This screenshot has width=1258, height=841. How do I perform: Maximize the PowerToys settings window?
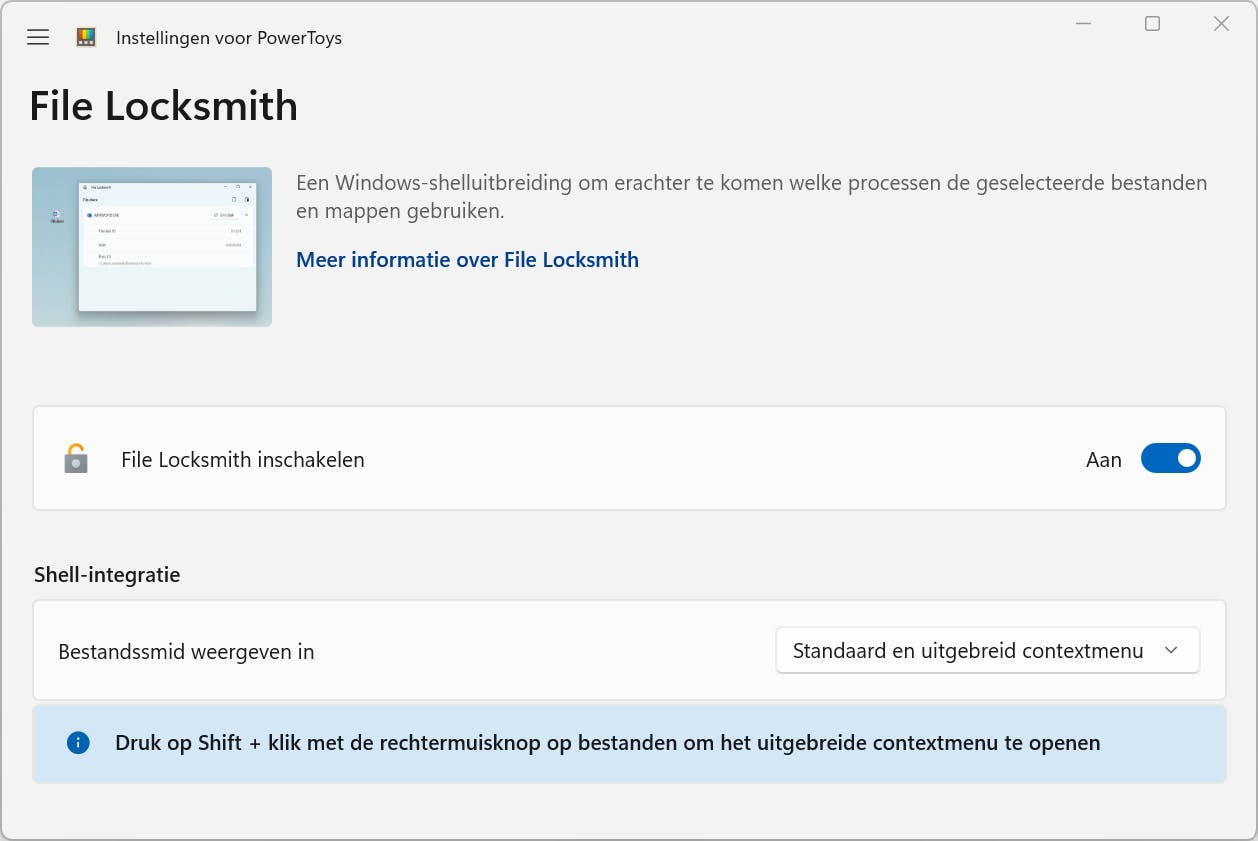click(x=1152, y=24)
